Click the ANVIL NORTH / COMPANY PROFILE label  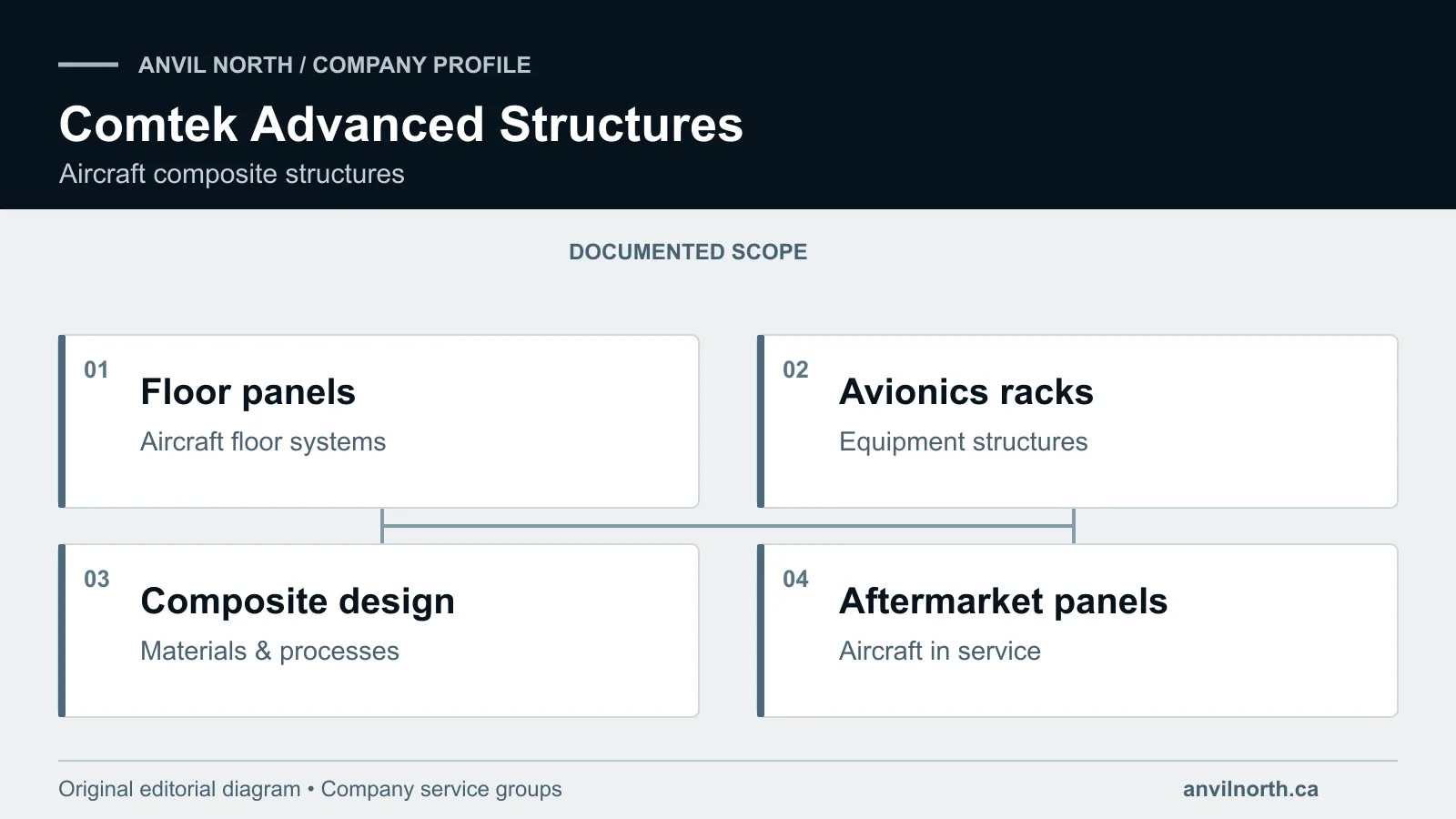click(x=335, y=66)
